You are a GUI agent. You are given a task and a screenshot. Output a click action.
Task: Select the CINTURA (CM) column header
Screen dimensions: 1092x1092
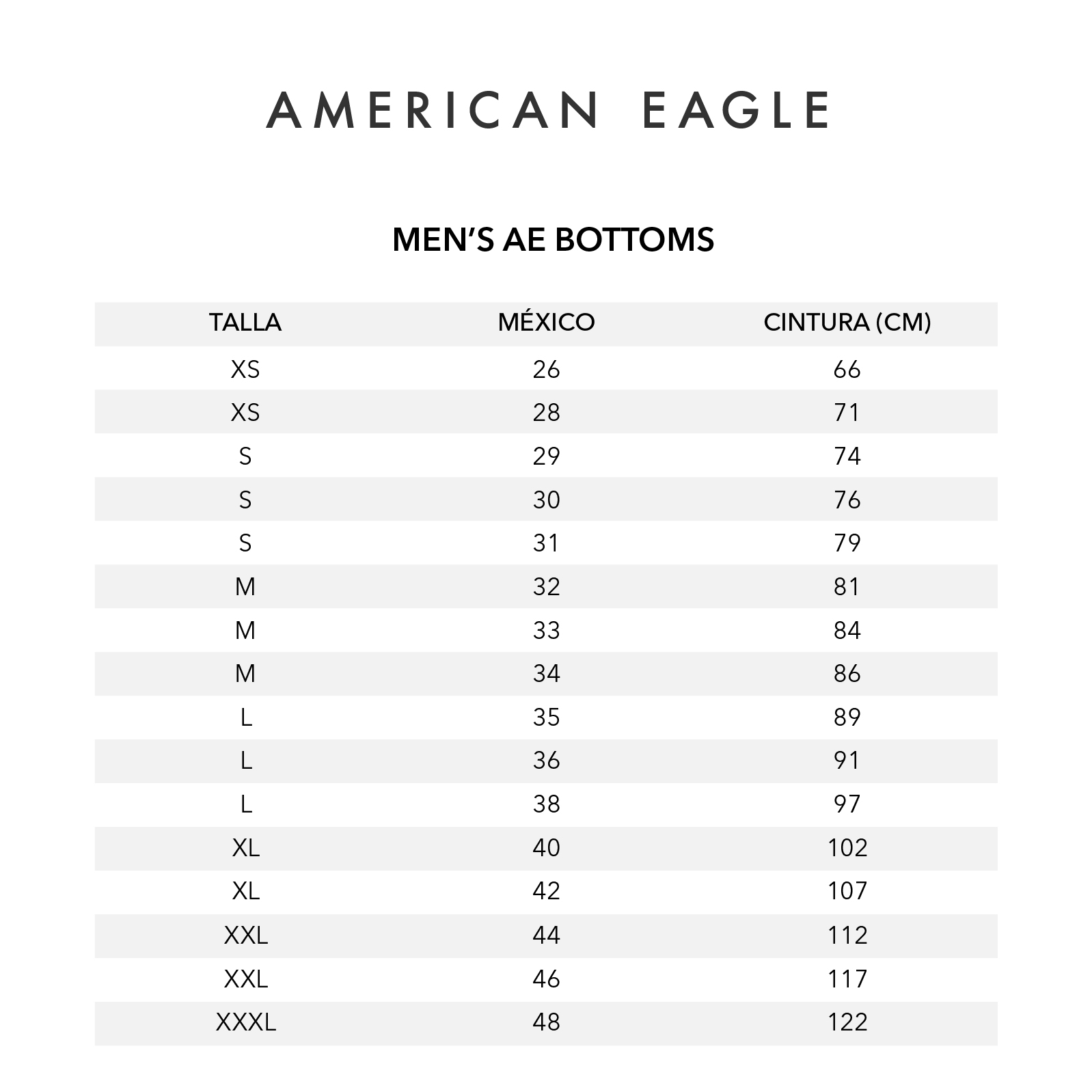click(847, 323)
